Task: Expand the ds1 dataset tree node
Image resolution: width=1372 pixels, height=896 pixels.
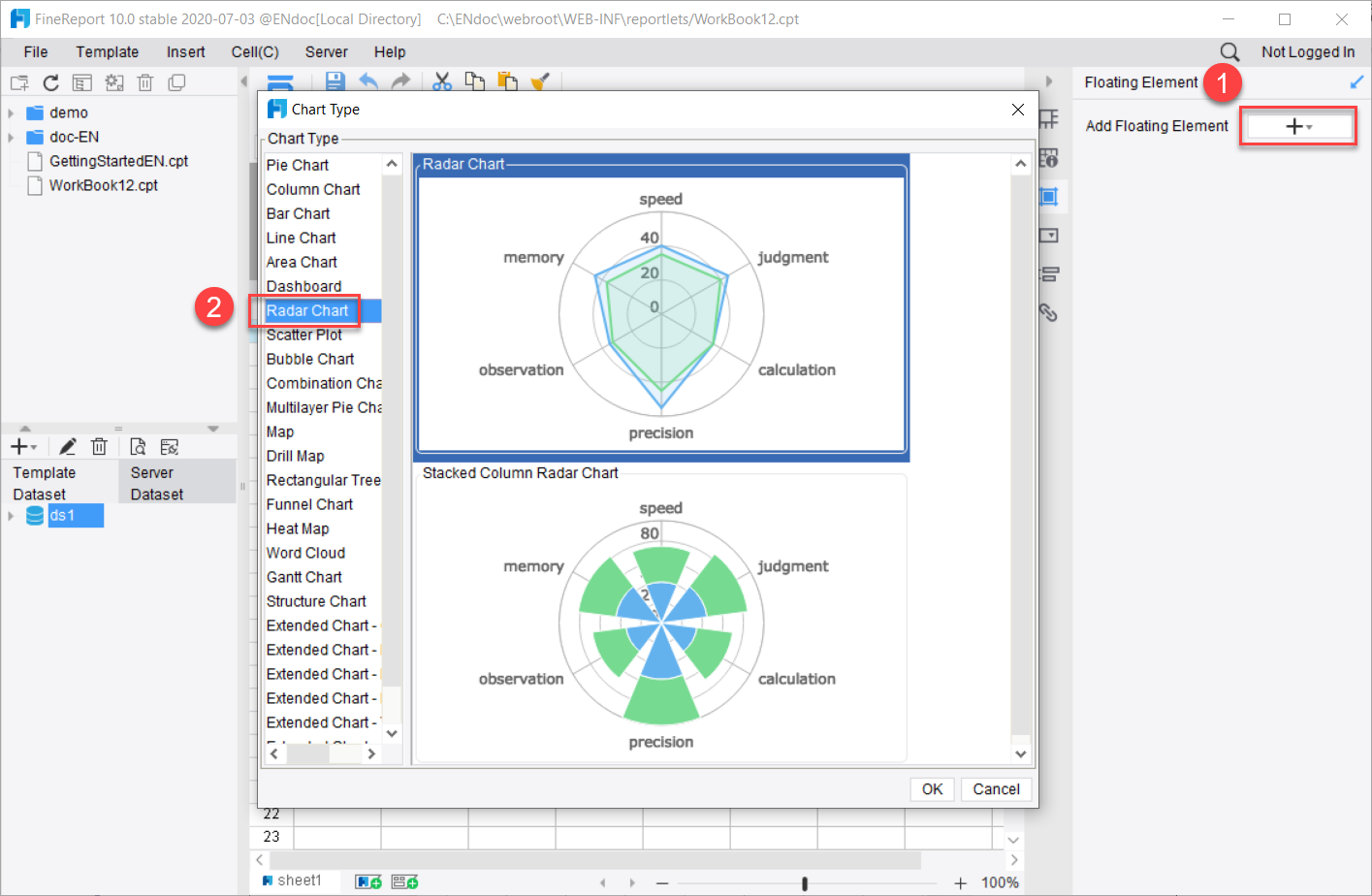Action: [x=10, y=515]
